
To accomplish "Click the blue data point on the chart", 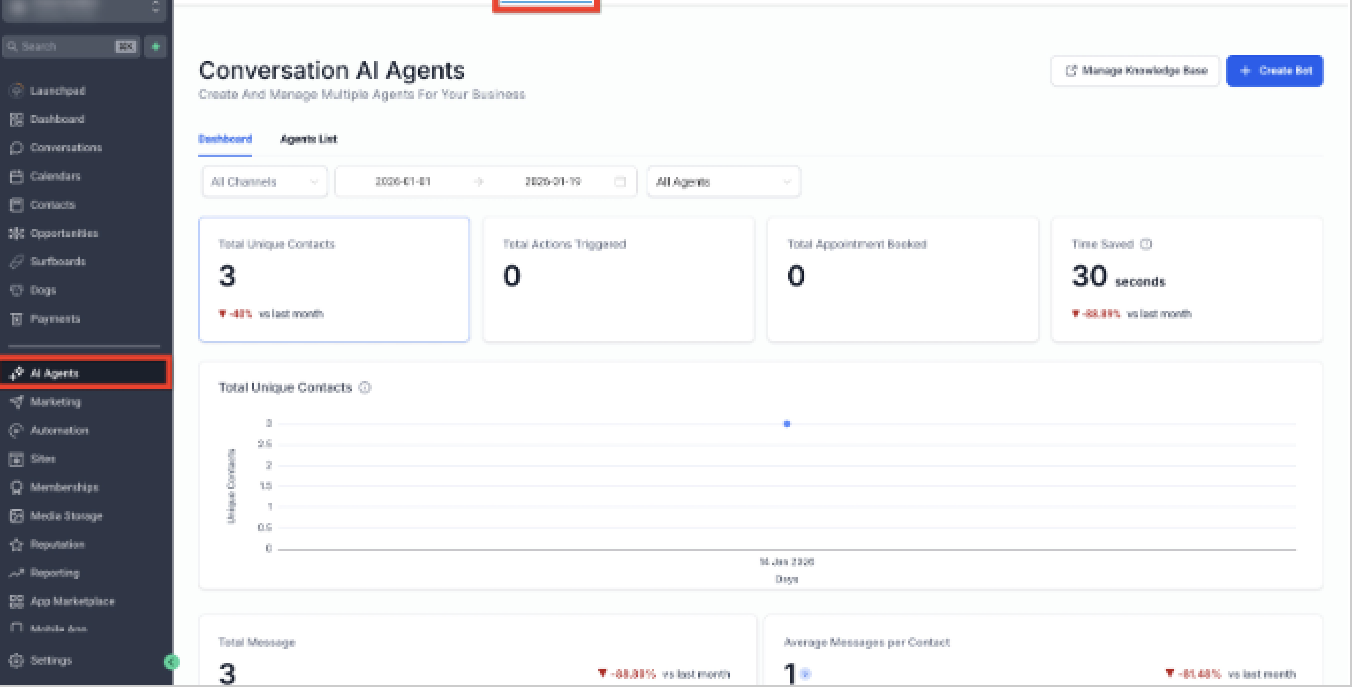I will (x=787, y=424).
